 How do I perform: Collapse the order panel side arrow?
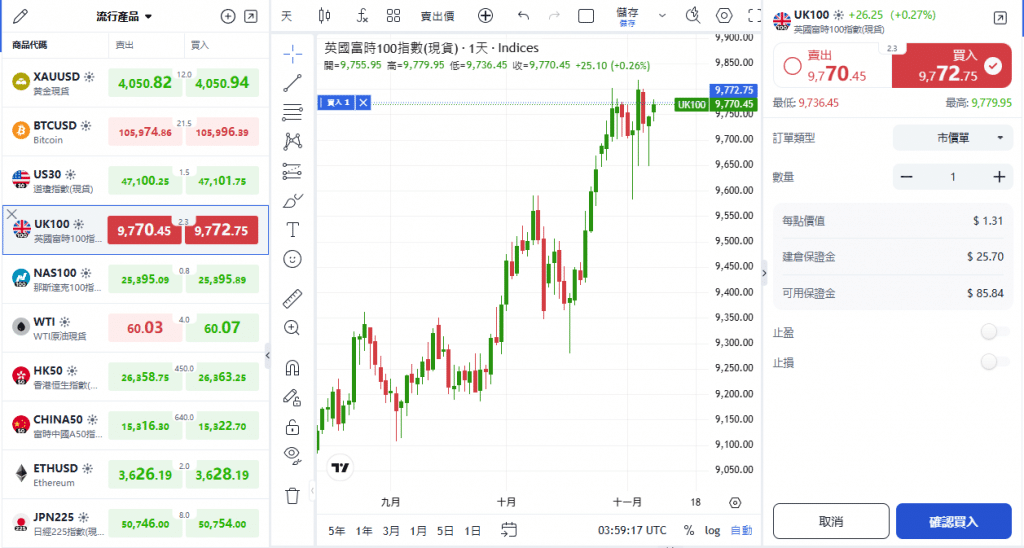(x=765, y=273)
